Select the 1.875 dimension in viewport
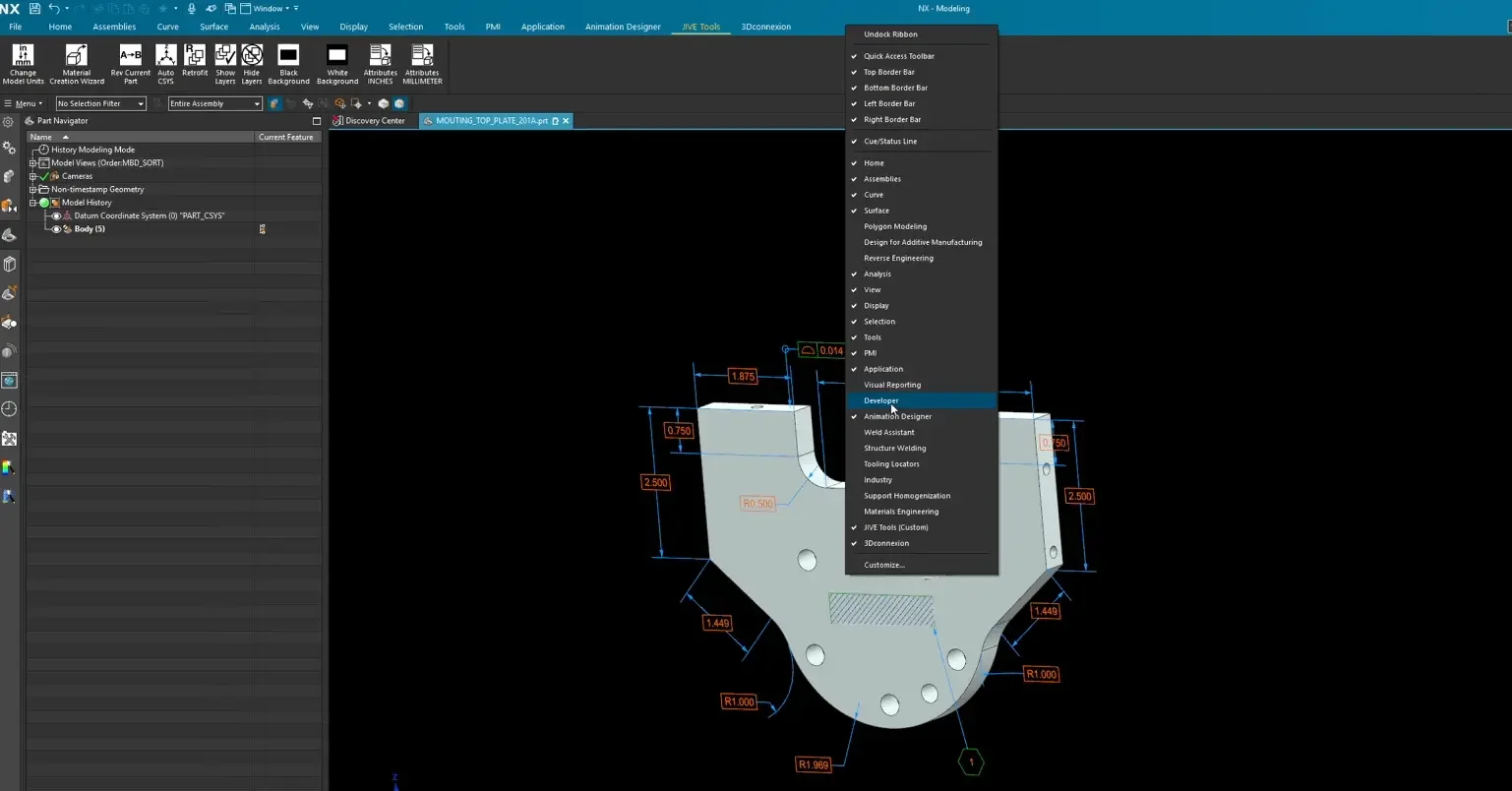The width and height of the screenshot is (1512, 791). click(x=743, y=376)
